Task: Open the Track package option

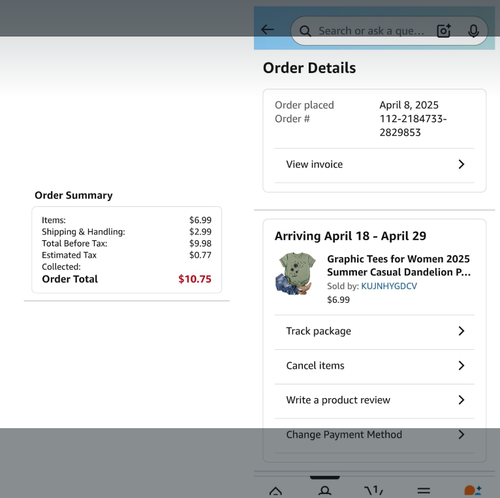Action: click(374, 331)
